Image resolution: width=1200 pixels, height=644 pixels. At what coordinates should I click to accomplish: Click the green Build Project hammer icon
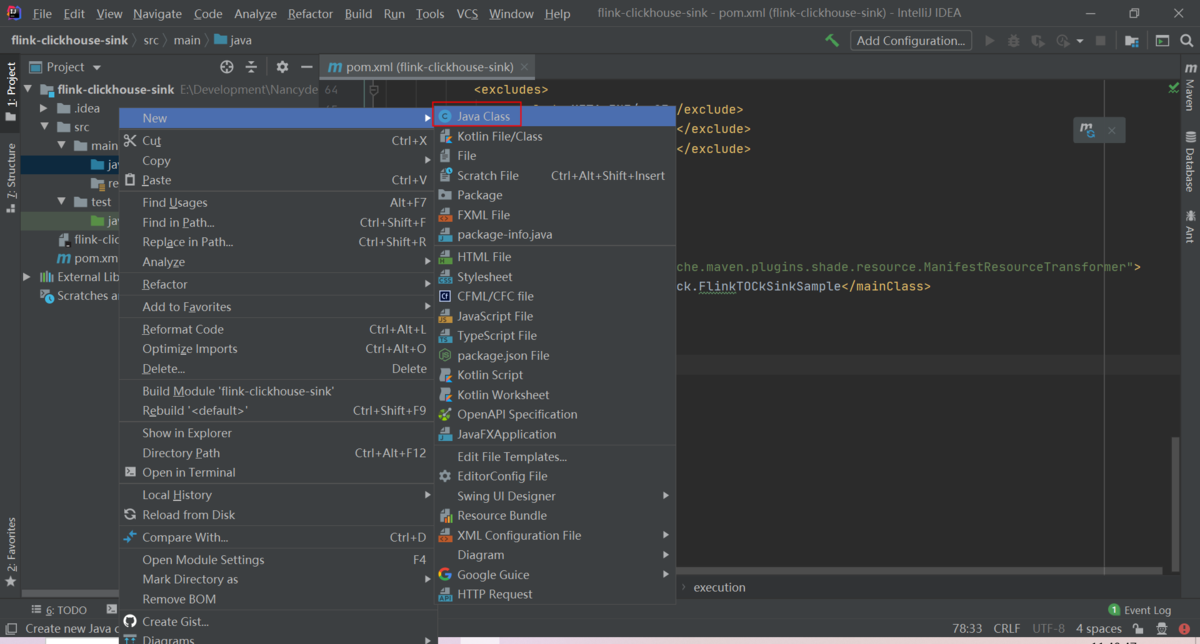coord(832,41)
